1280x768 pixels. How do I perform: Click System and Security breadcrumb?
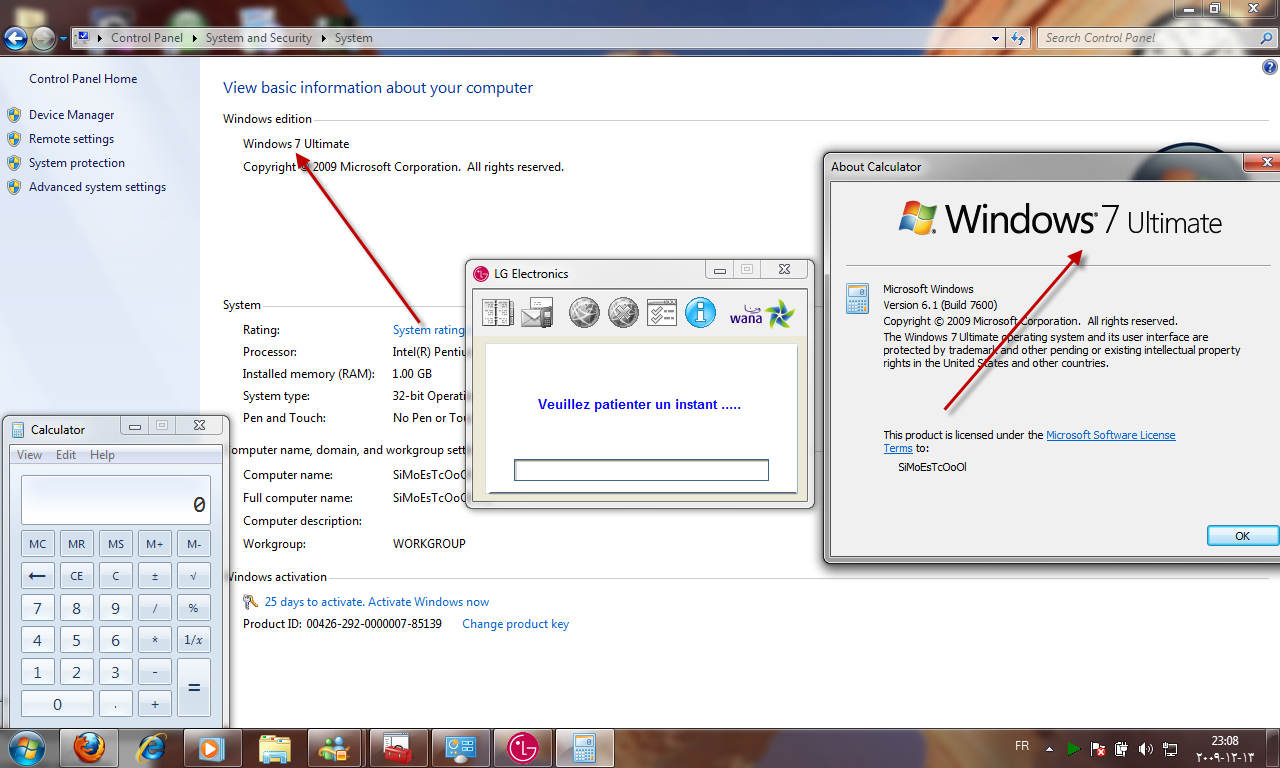[259, 38]
